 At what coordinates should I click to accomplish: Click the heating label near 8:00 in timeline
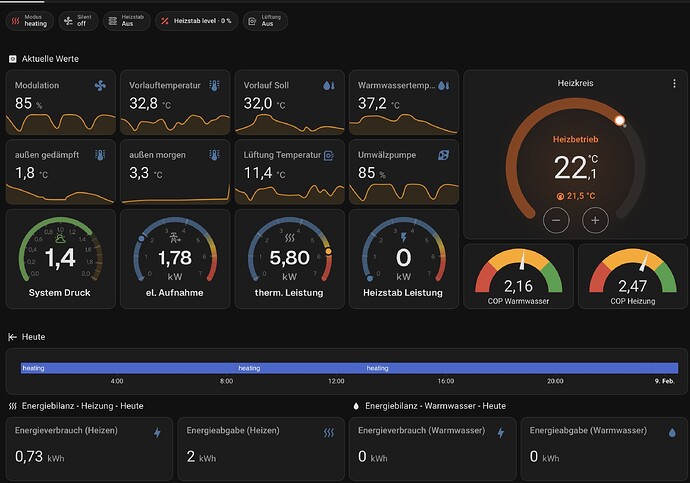coord(249,368)
